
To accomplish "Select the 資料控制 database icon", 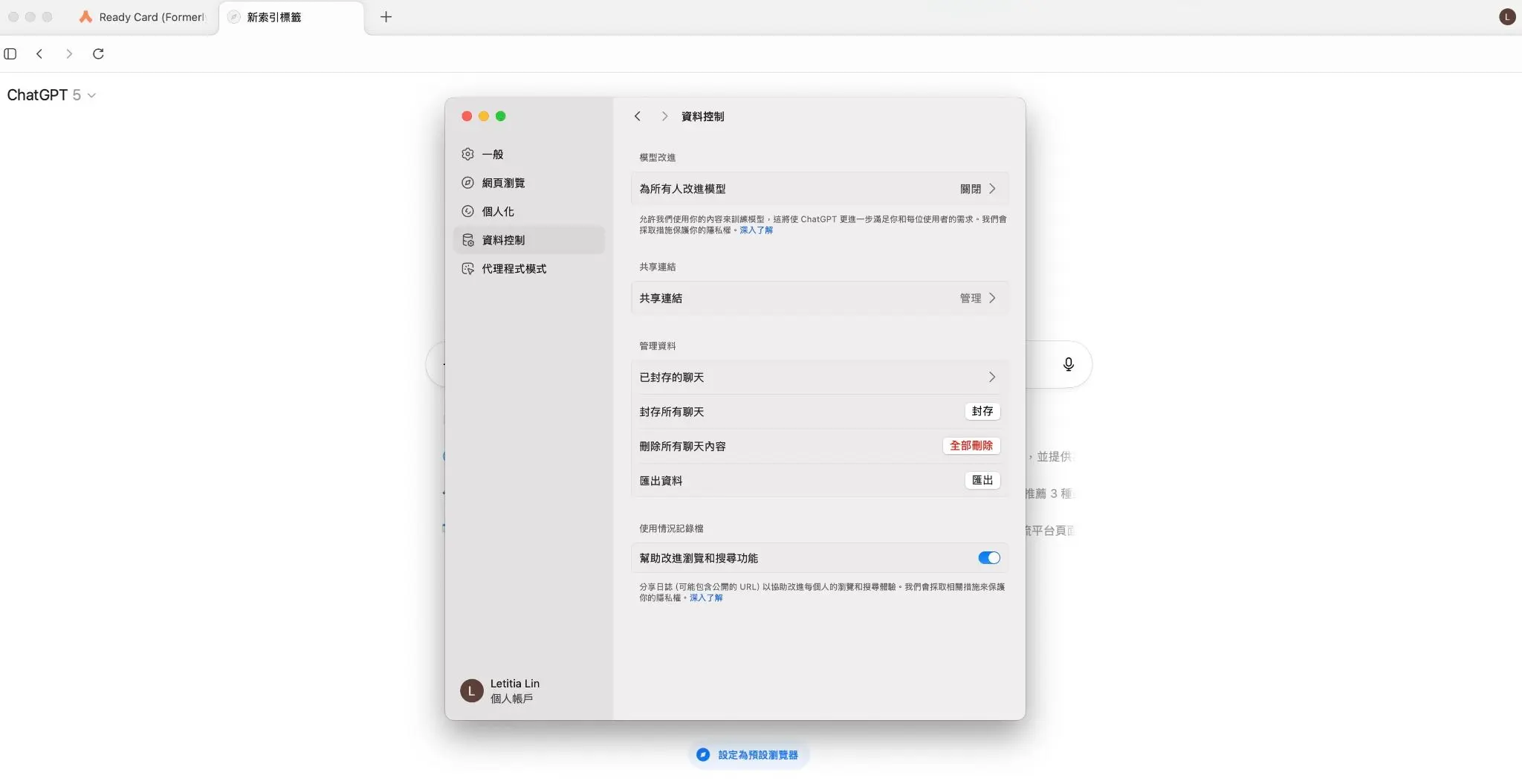I will tap(468, 239).
